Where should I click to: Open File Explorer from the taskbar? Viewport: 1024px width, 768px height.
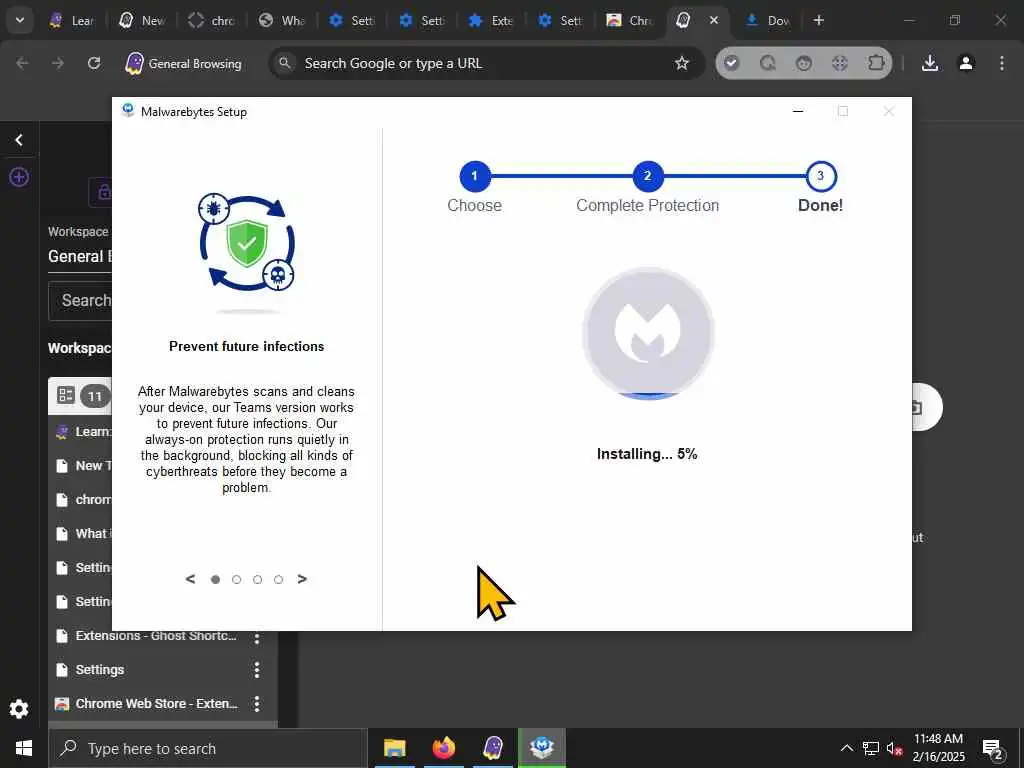point(394,748)
